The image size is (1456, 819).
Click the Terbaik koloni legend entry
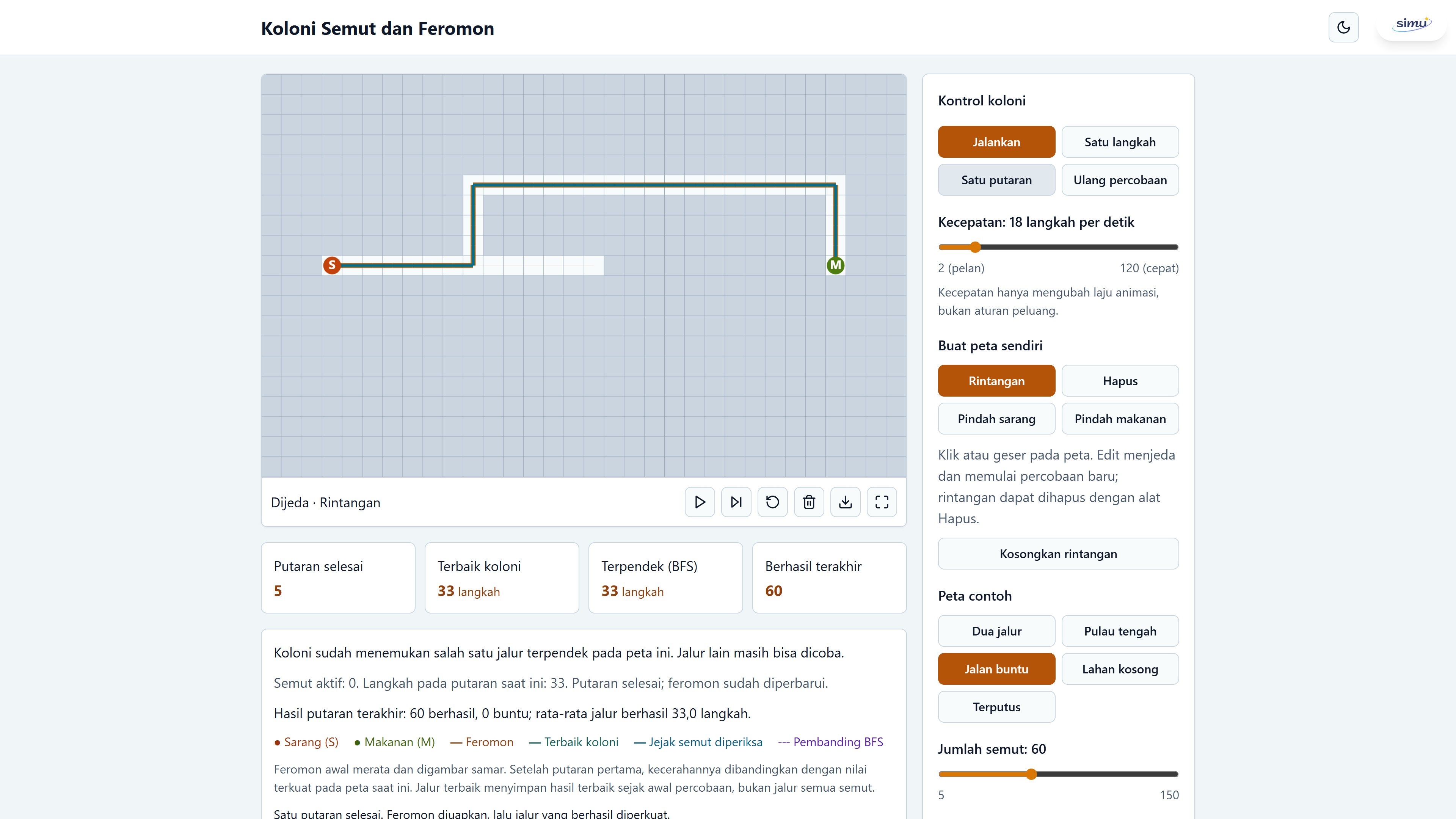point(574,742)
